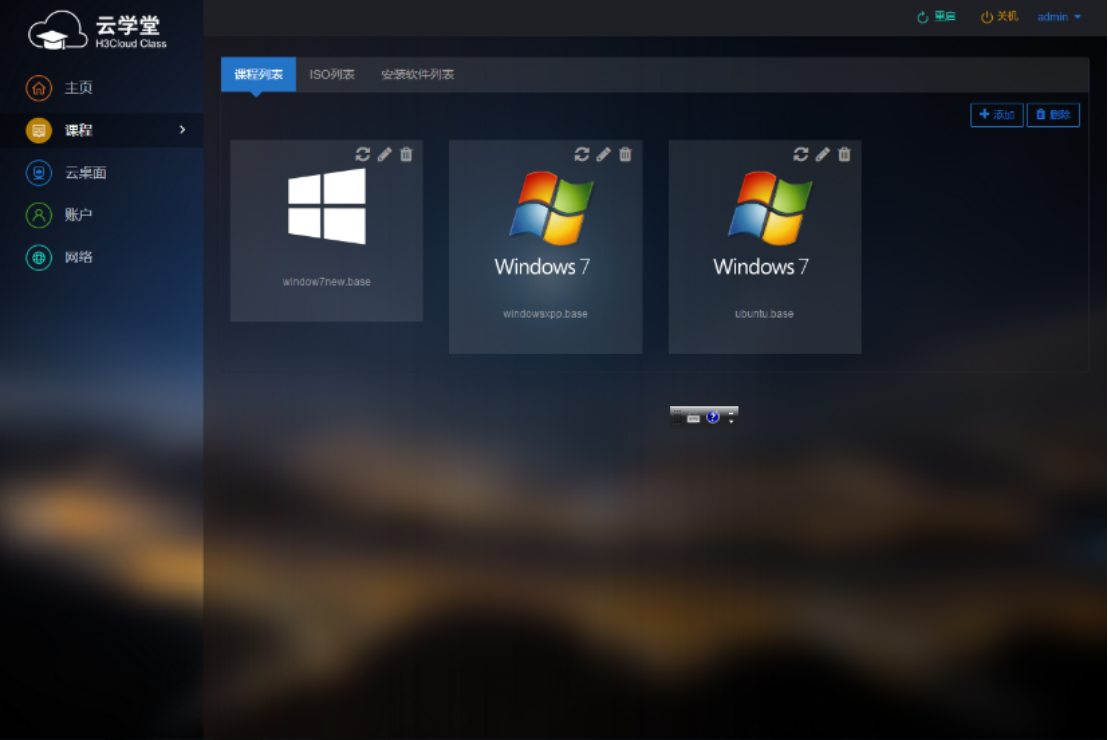Click the 重启 restart button
The height and width of the screenshot is (740, 1108).
pos(936,17)
